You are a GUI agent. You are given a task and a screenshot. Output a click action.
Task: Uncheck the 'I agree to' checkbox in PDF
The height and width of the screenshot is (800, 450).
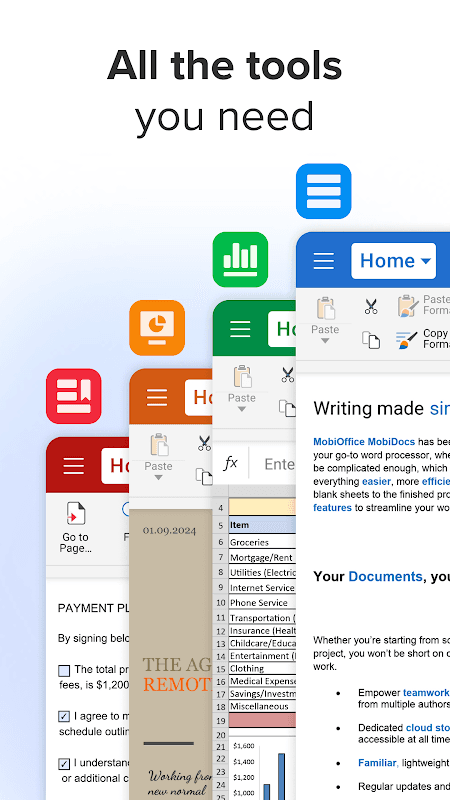point(64,717)
